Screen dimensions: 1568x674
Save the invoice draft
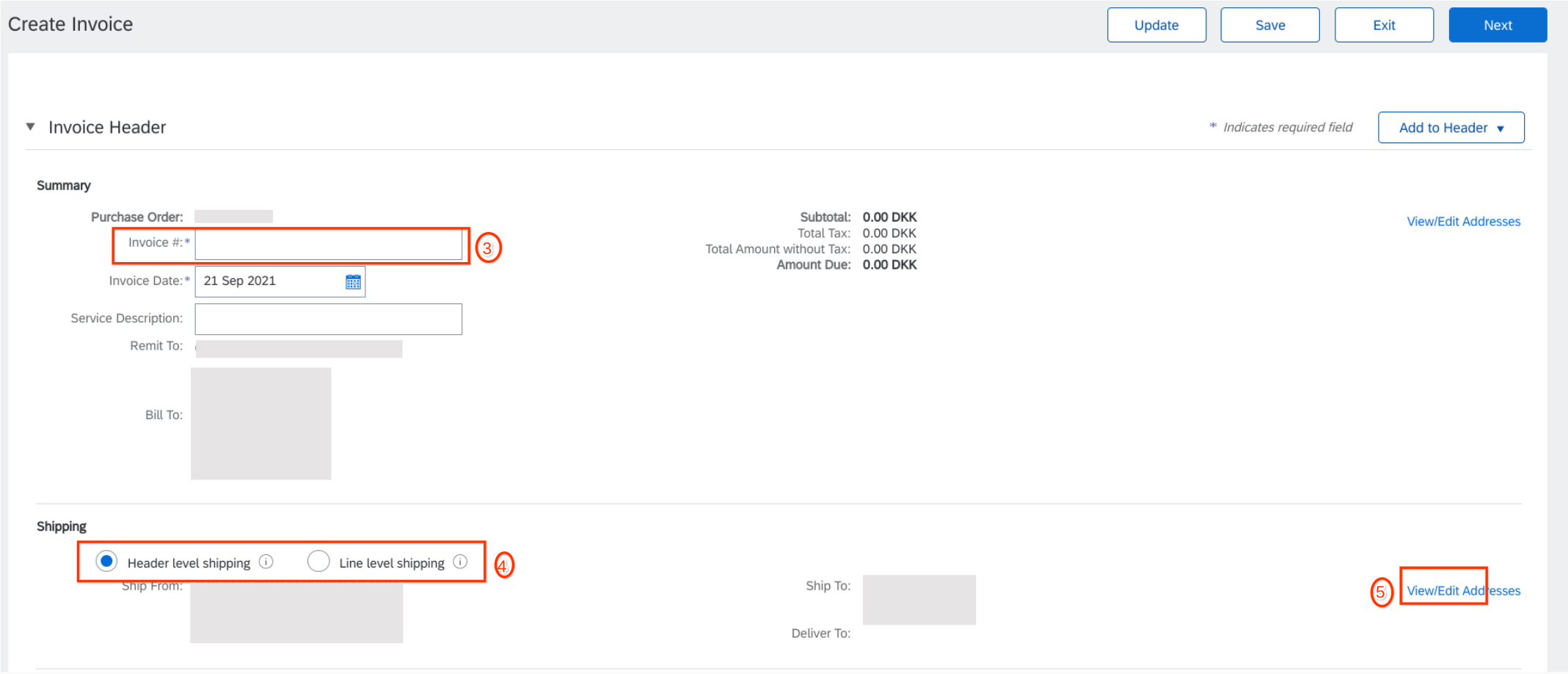click(x=1270, y=24)
